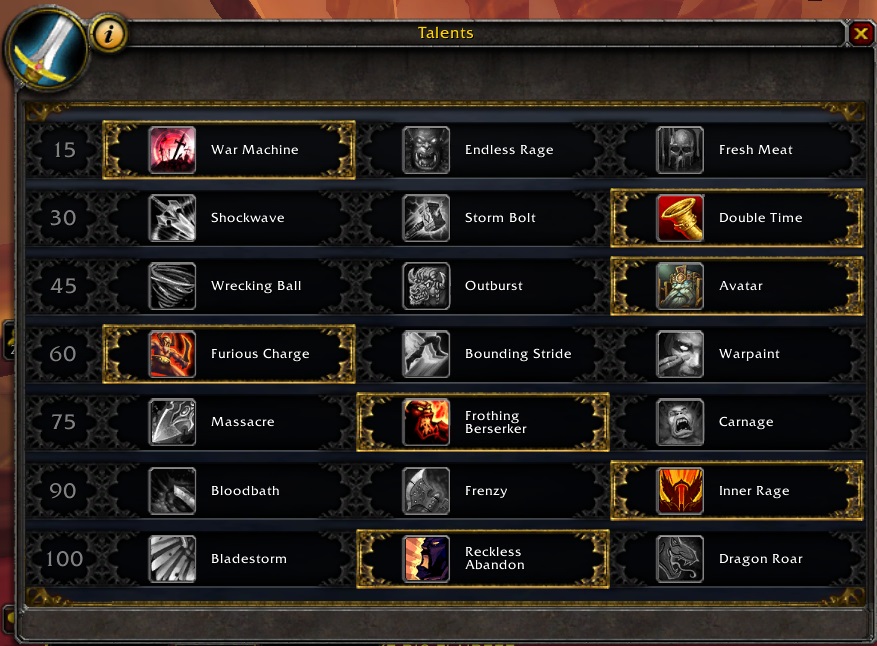Switch level 75 talent to Massacre
Image resolution: width=877 pixels, height=646 pixels.
229,422
